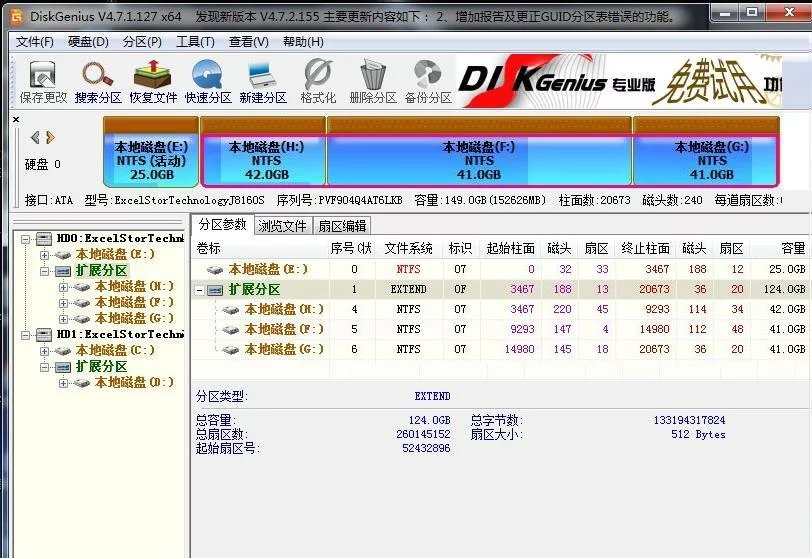Click the 起始柱面 column header
812x559 pixels.
point(511,249)
